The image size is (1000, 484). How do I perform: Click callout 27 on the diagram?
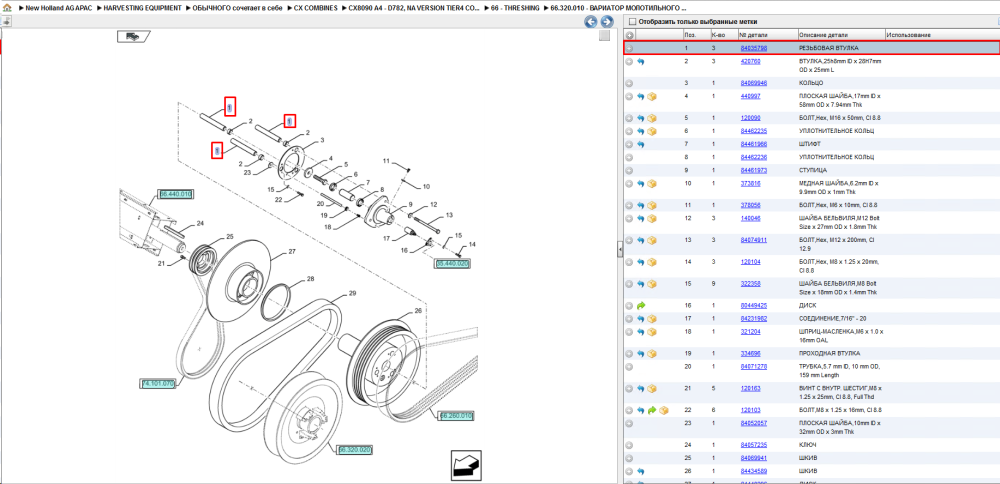[292, 252]
